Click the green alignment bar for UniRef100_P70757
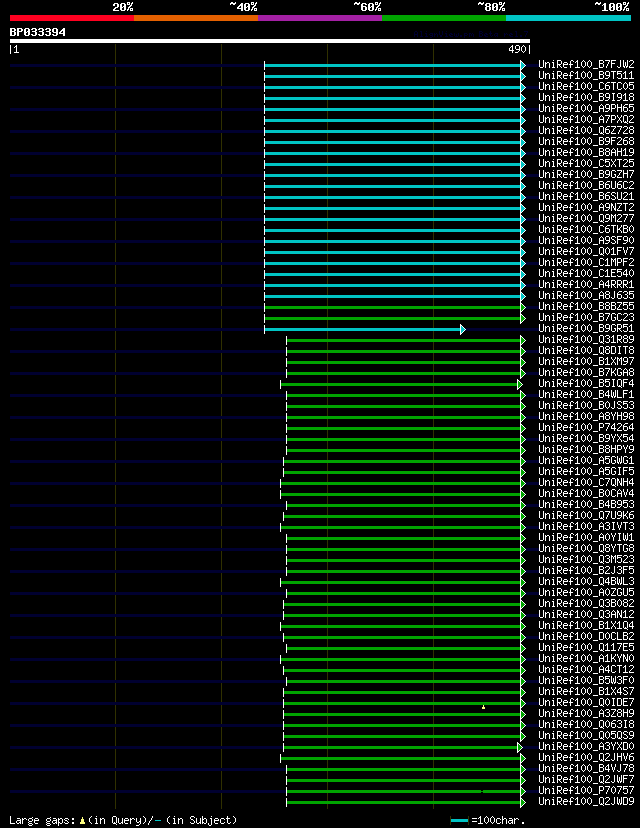The width and height of the screenshot is (640, 828). 403,791
